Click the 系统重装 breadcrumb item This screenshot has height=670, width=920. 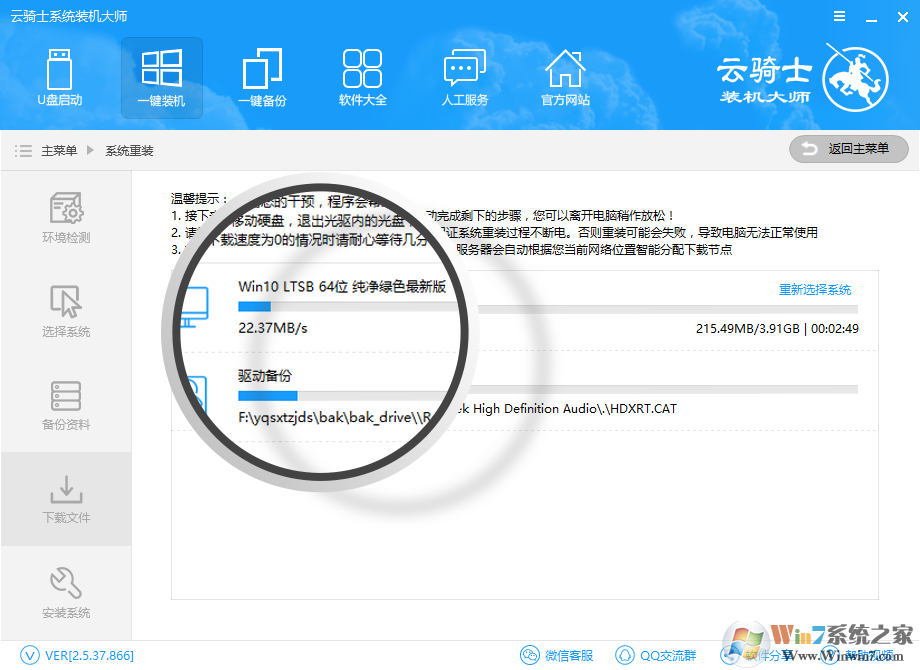tap(129, 150)
